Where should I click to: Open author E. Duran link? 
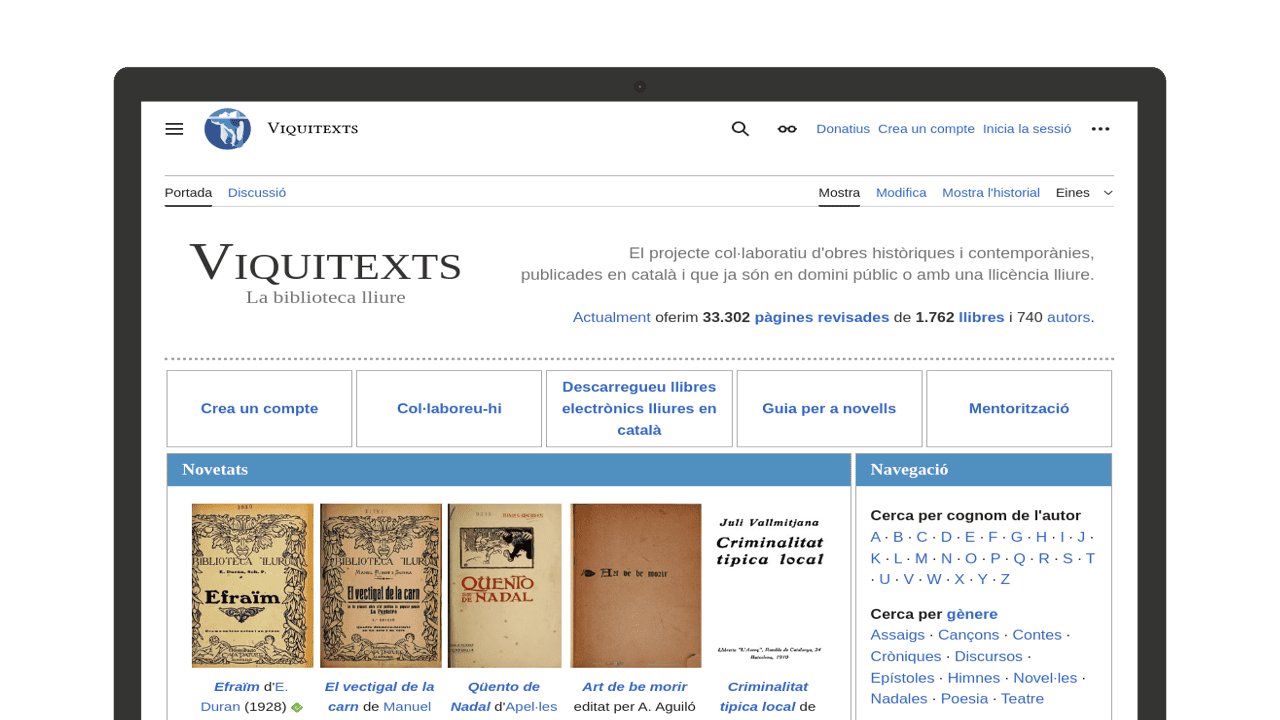pyautogui.click(x=244, y=696)
